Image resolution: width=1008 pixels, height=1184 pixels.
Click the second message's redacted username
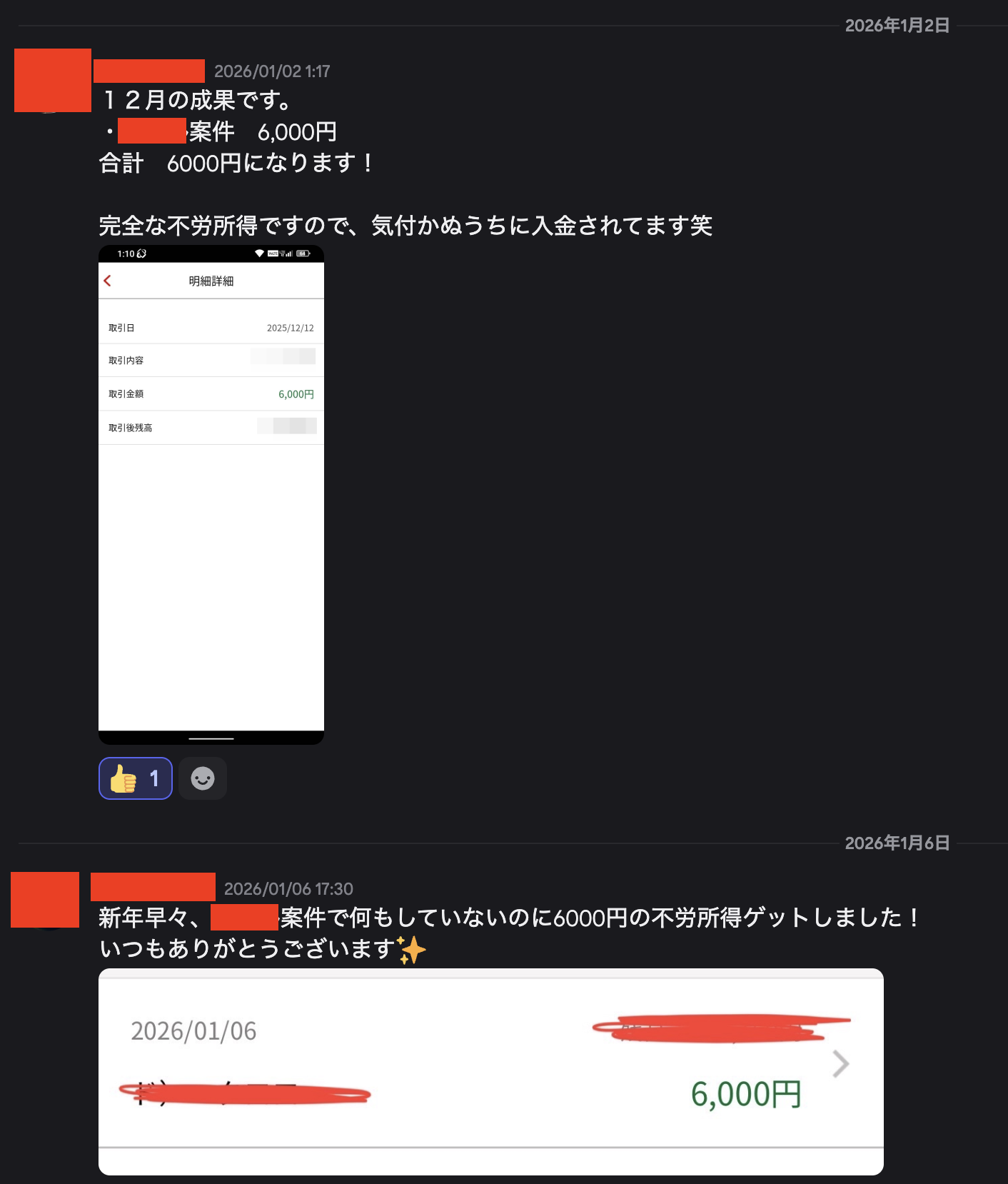pos(153,887)
